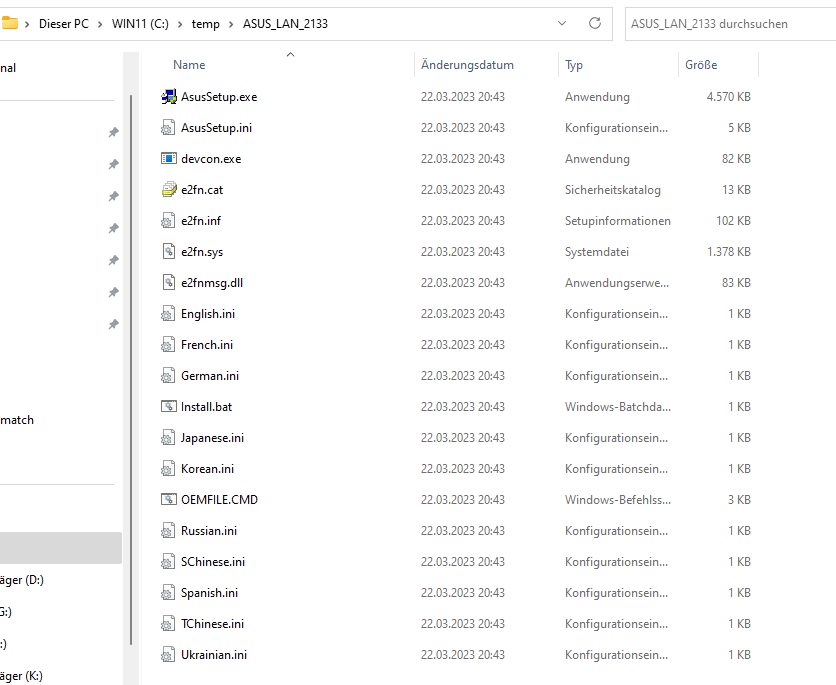Screen dimensions: 836x685
Task: Select the Ukrainian.ini file name
Action: pos(214,654)
